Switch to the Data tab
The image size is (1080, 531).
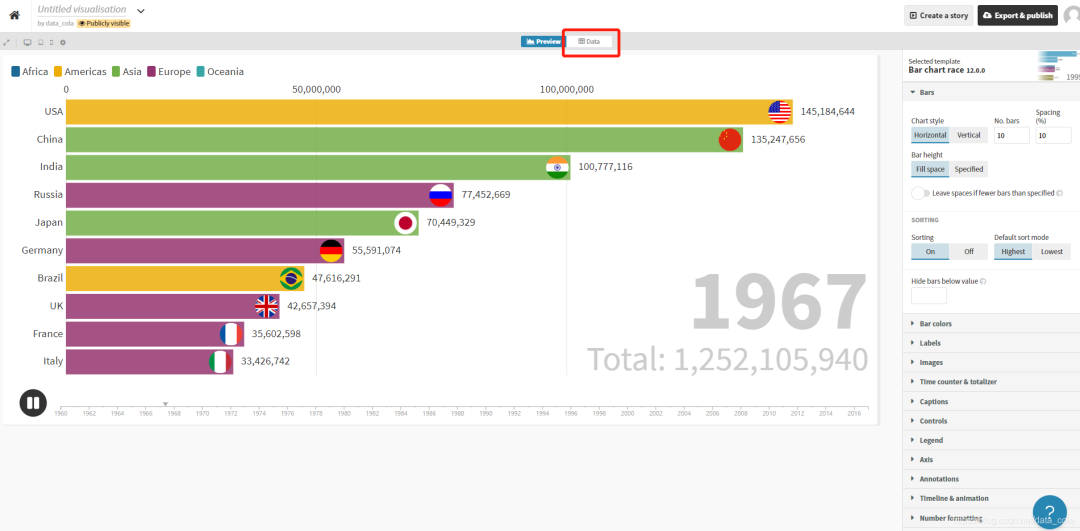pyautogui.click(x=590, y=42)
